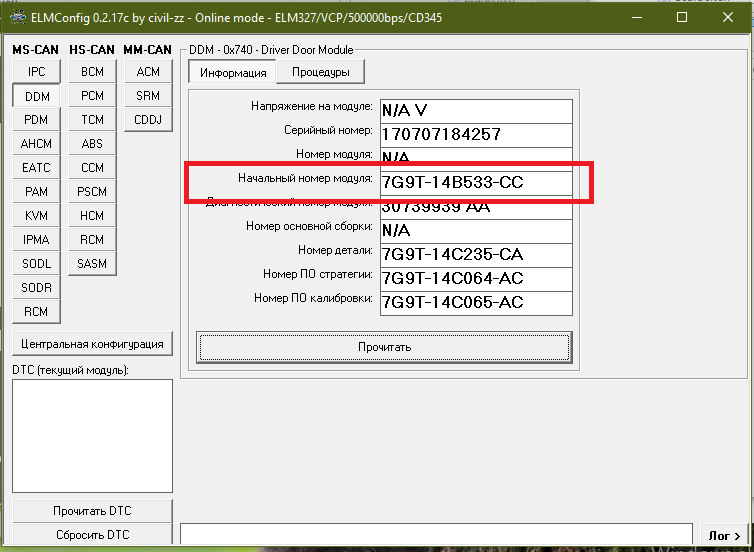Screen dimensions: 754x552
Task: Expand the Лог panel
Action: (725, 536)
